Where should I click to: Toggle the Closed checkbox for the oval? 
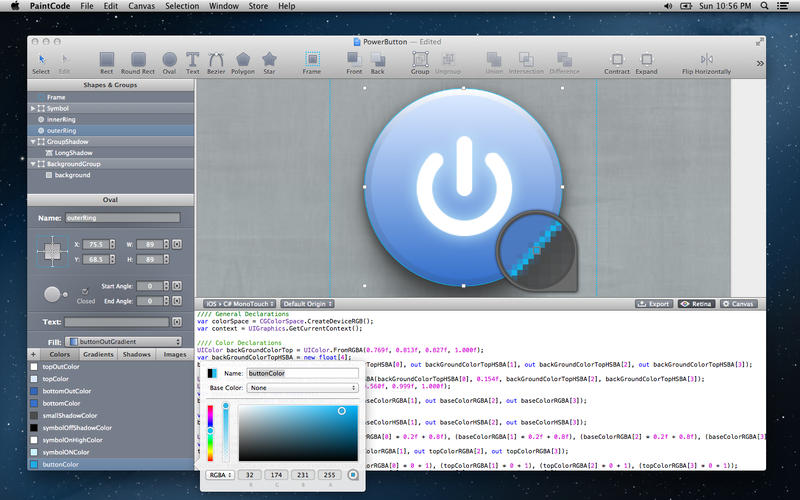click(x=83, y=292)
